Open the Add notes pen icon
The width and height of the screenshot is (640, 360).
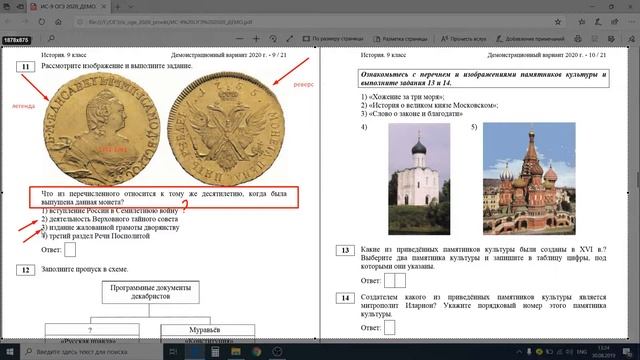[x=598, y=22]
